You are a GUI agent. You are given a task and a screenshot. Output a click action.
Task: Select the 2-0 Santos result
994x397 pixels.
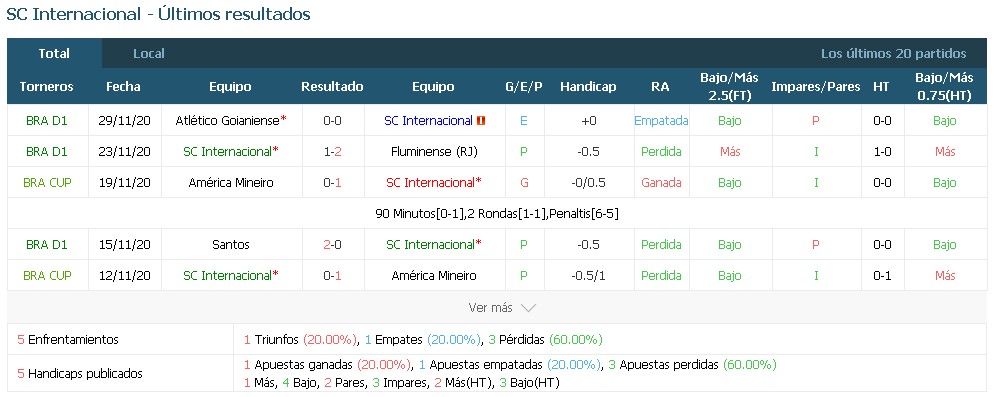click(x=333, y=244)
